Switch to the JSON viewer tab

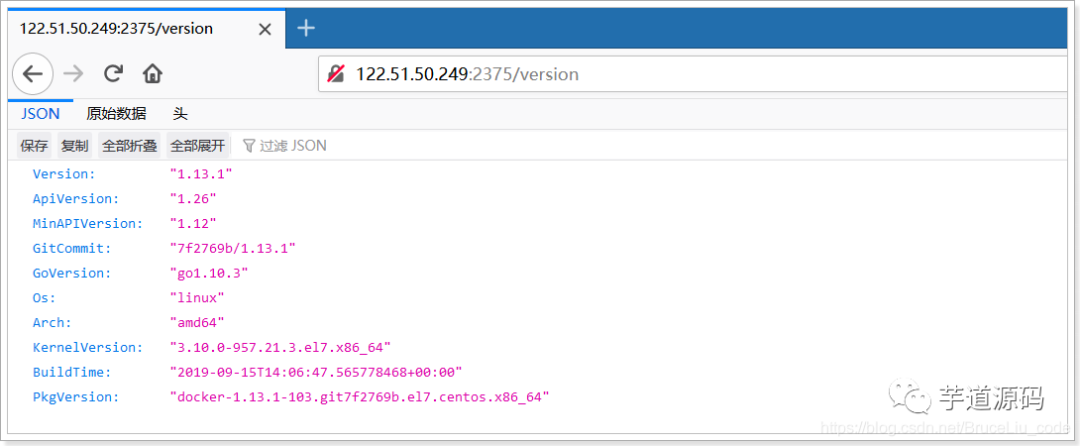40,114
